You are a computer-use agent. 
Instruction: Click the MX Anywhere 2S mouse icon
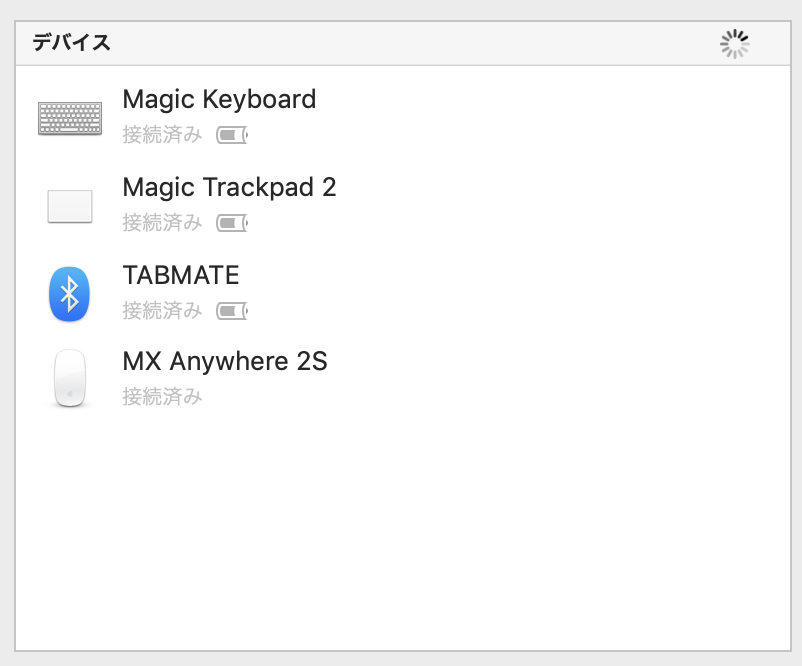pos(70,379)
